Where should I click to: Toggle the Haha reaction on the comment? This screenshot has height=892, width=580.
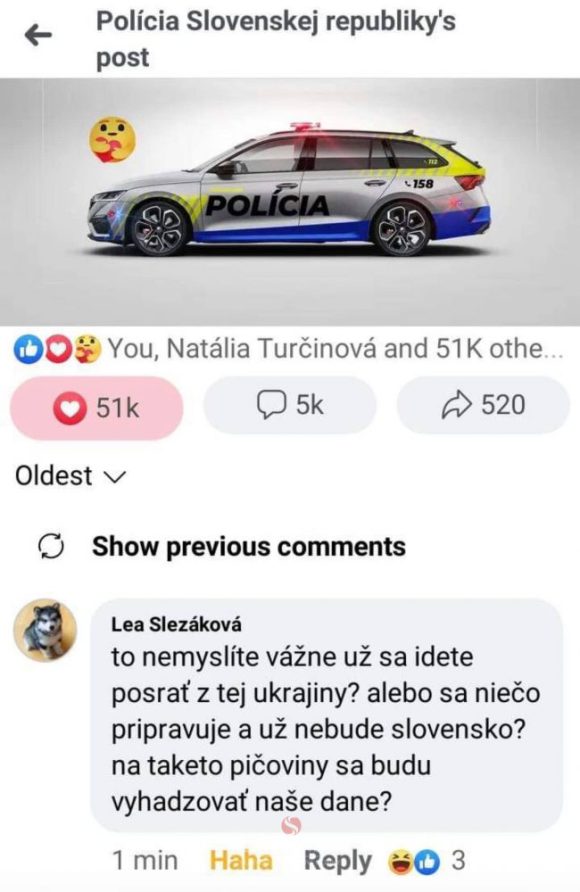click(241, 860)
